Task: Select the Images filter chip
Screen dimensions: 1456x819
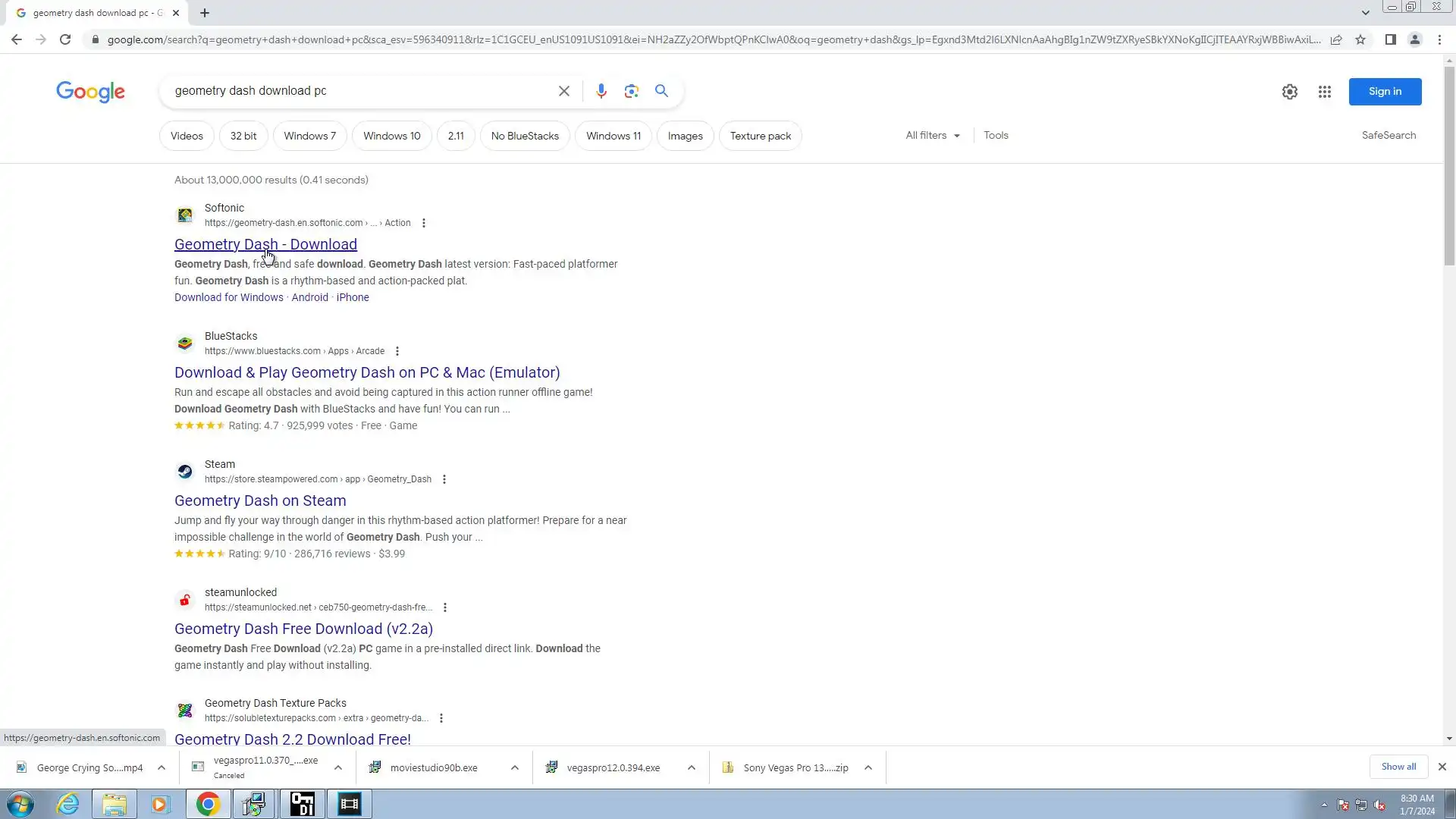Action: click(x=685, y=136)
